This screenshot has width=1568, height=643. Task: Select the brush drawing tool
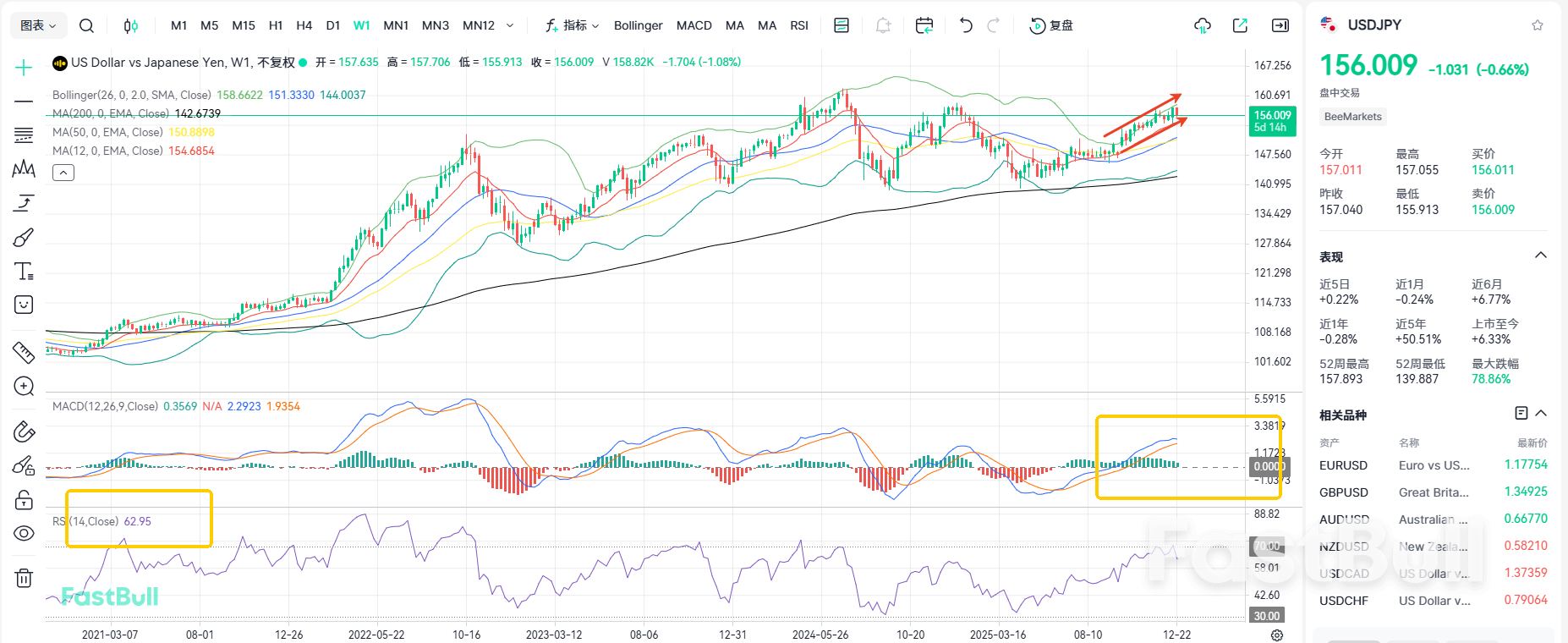(24, 238)
